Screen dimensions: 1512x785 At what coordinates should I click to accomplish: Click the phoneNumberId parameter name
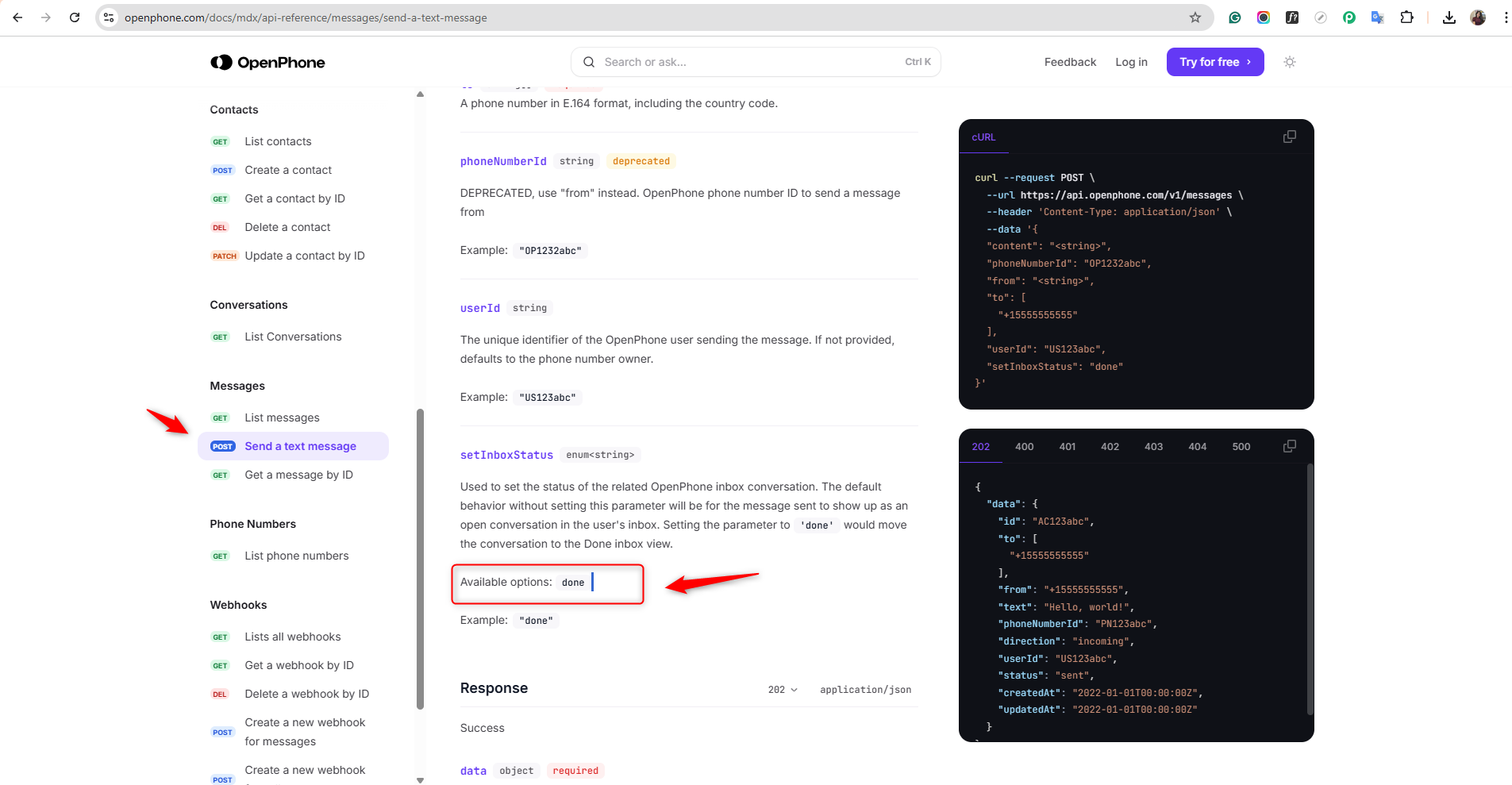click(503, 161)
